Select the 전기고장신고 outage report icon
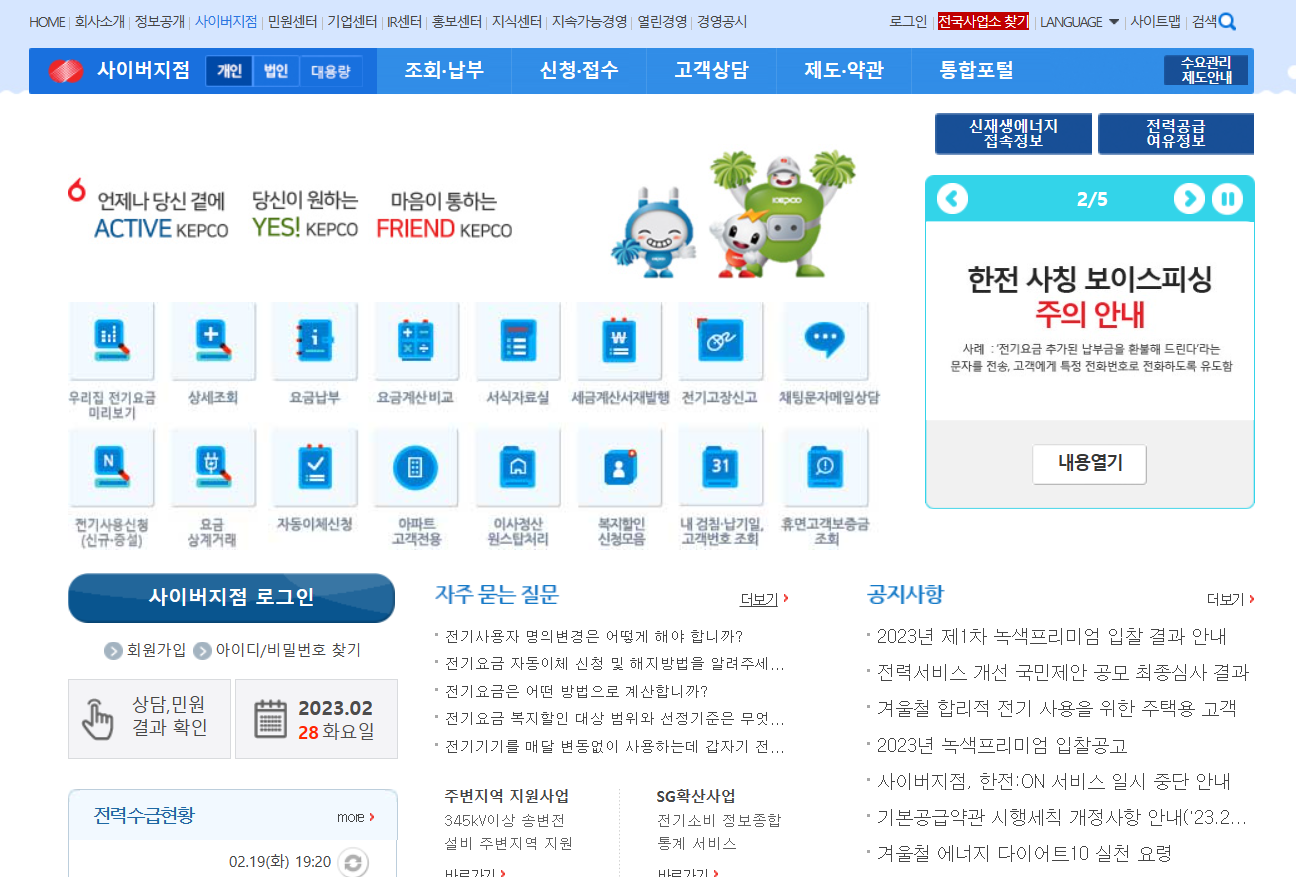 (720, 341)
